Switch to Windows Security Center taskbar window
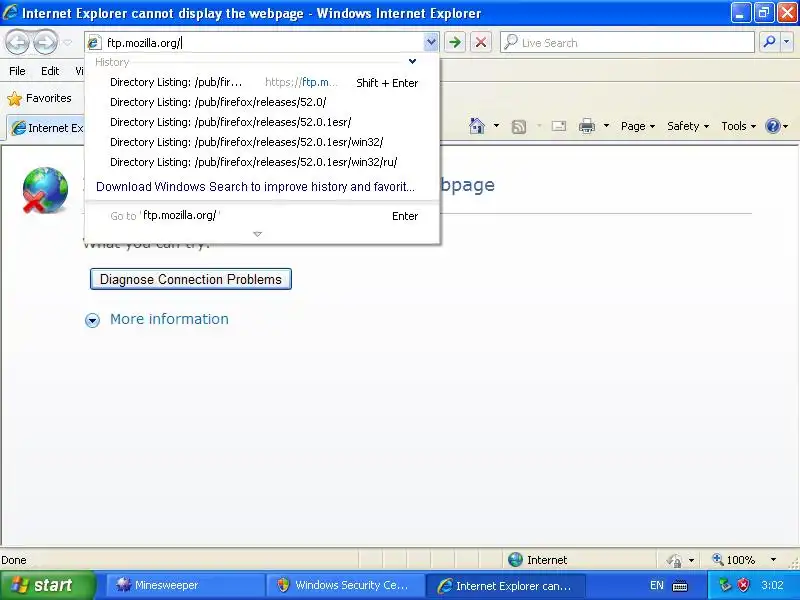The height and width of the screenshot is (600, 800). coord(345,585)
